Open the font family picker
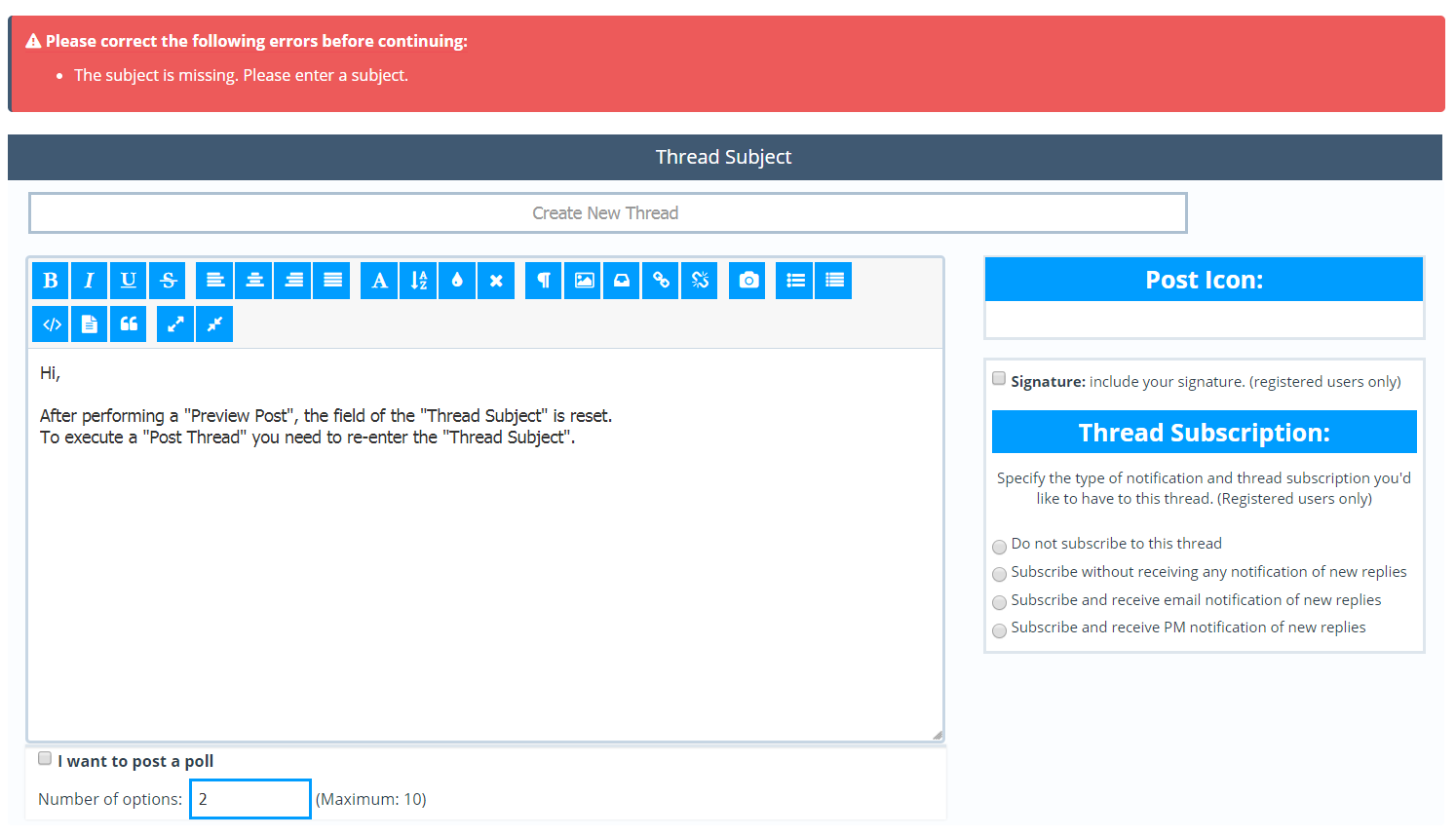Image resolution: width=1456 pixels, height=837 pixels. click(x=379, y=281)
